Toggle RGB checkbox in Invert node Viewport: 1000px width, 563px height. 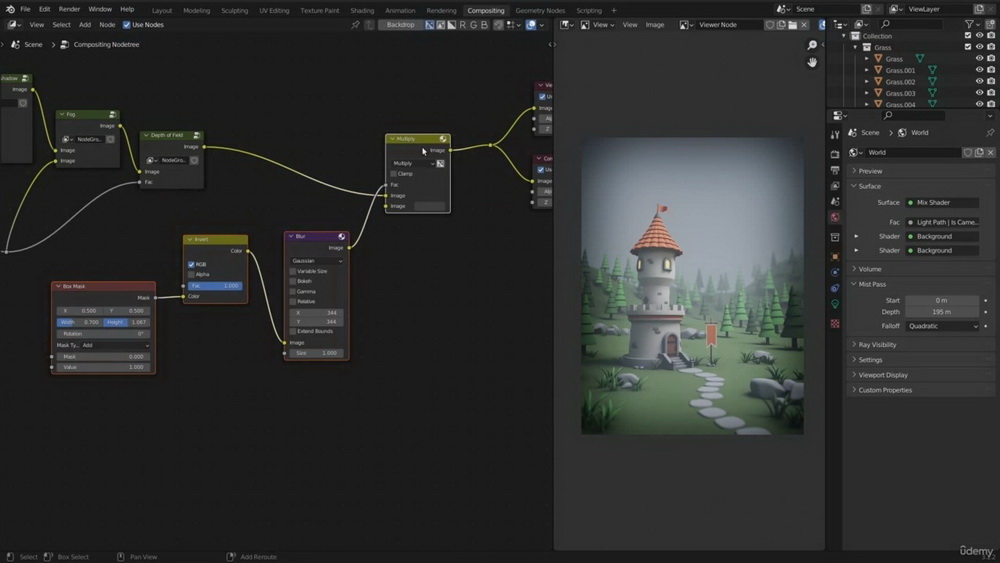pyautogui.click(x=191, y=265)
